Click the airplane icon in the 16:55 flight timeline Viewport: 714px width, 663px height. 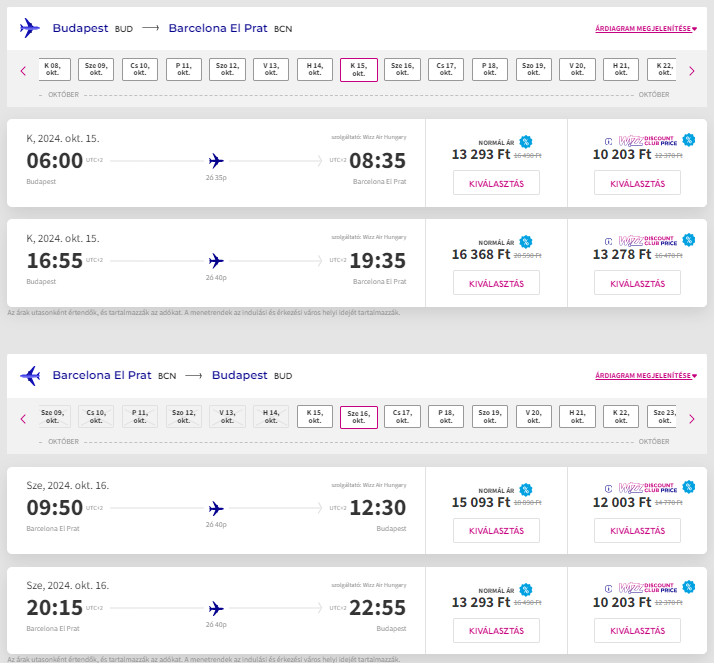click(216, 260)
